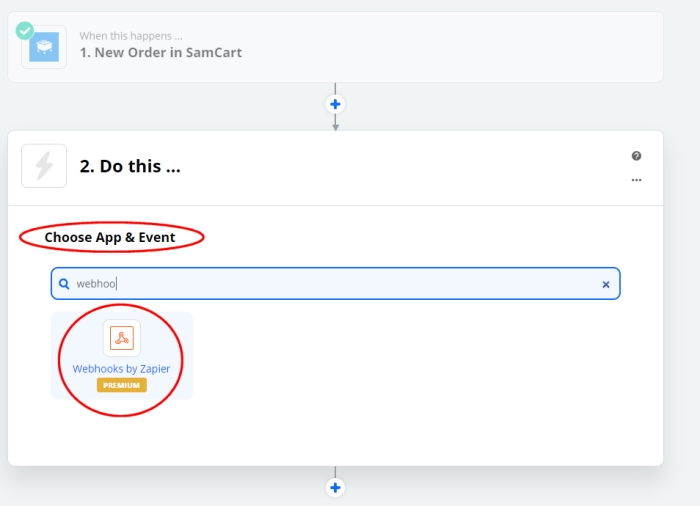Add a new step below step 2
Viewport: 700px width, 506px height.
[x=335, y=488]
